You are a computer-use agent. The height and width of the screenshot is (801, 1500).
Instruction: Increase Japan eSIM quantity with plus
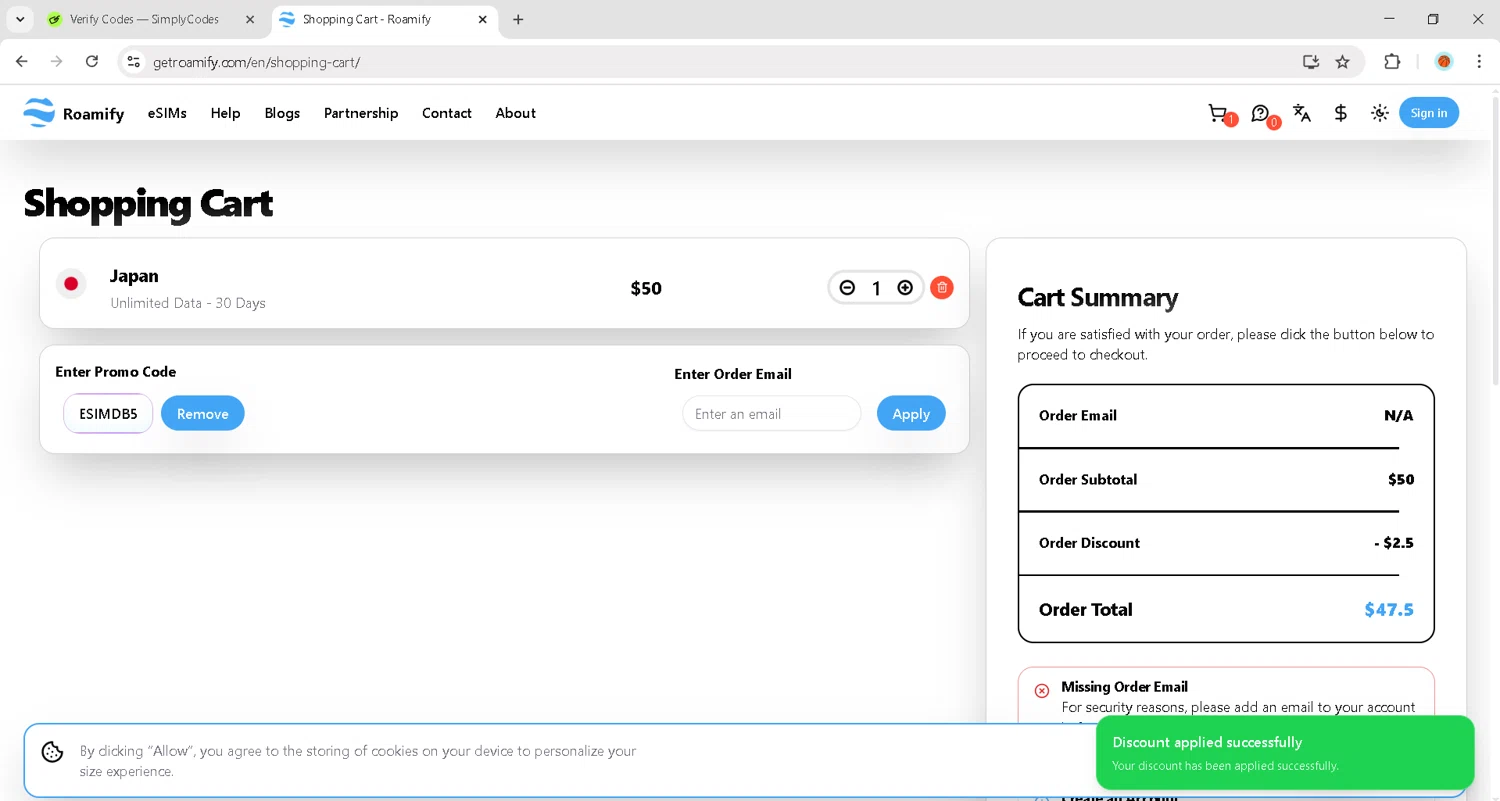tap(905, 288)
